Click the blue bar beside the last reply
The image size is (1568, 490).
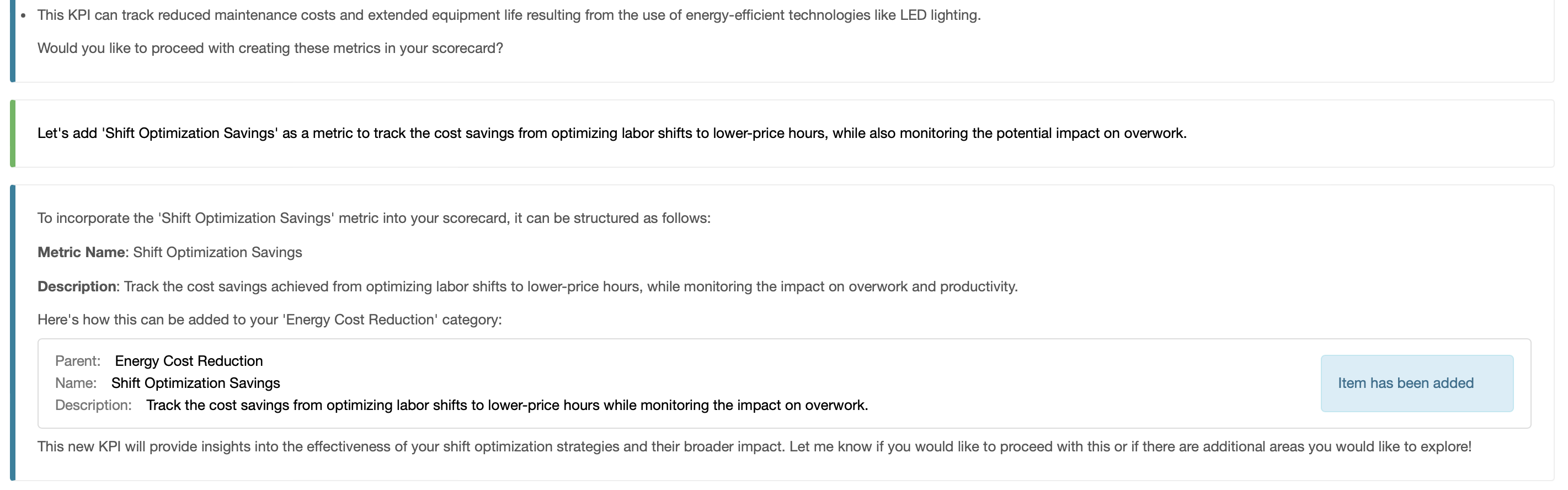tap(12, 332)
